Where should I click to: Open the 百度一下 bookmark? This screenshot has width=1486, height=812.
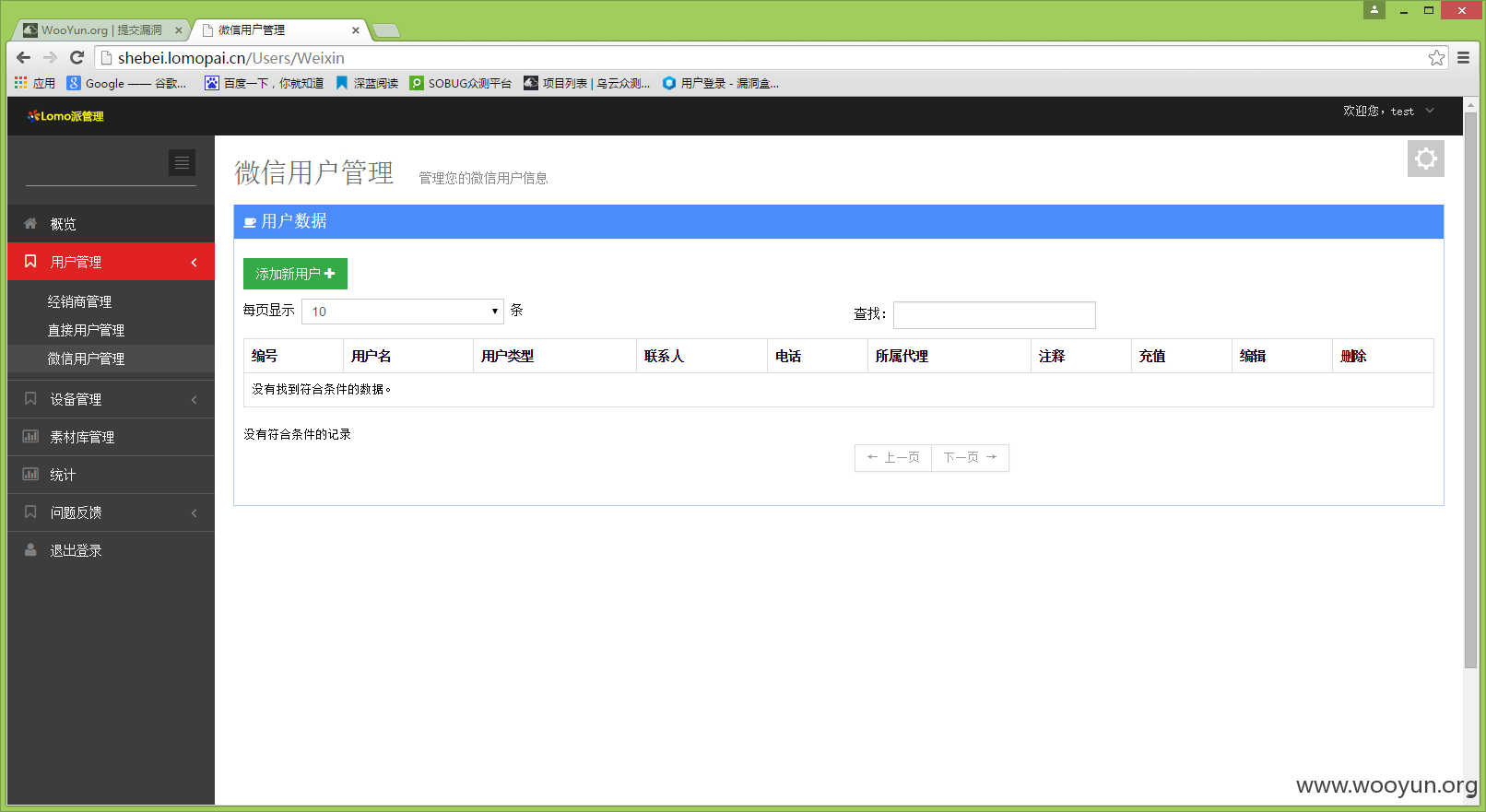point(264,83)
